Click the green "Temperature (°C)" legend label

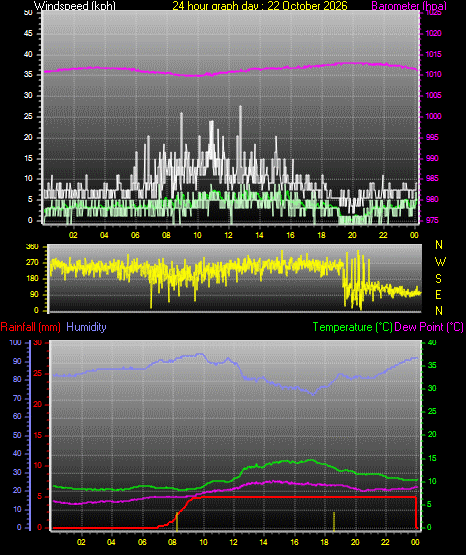pyautogui.click(x=352, y=327)
